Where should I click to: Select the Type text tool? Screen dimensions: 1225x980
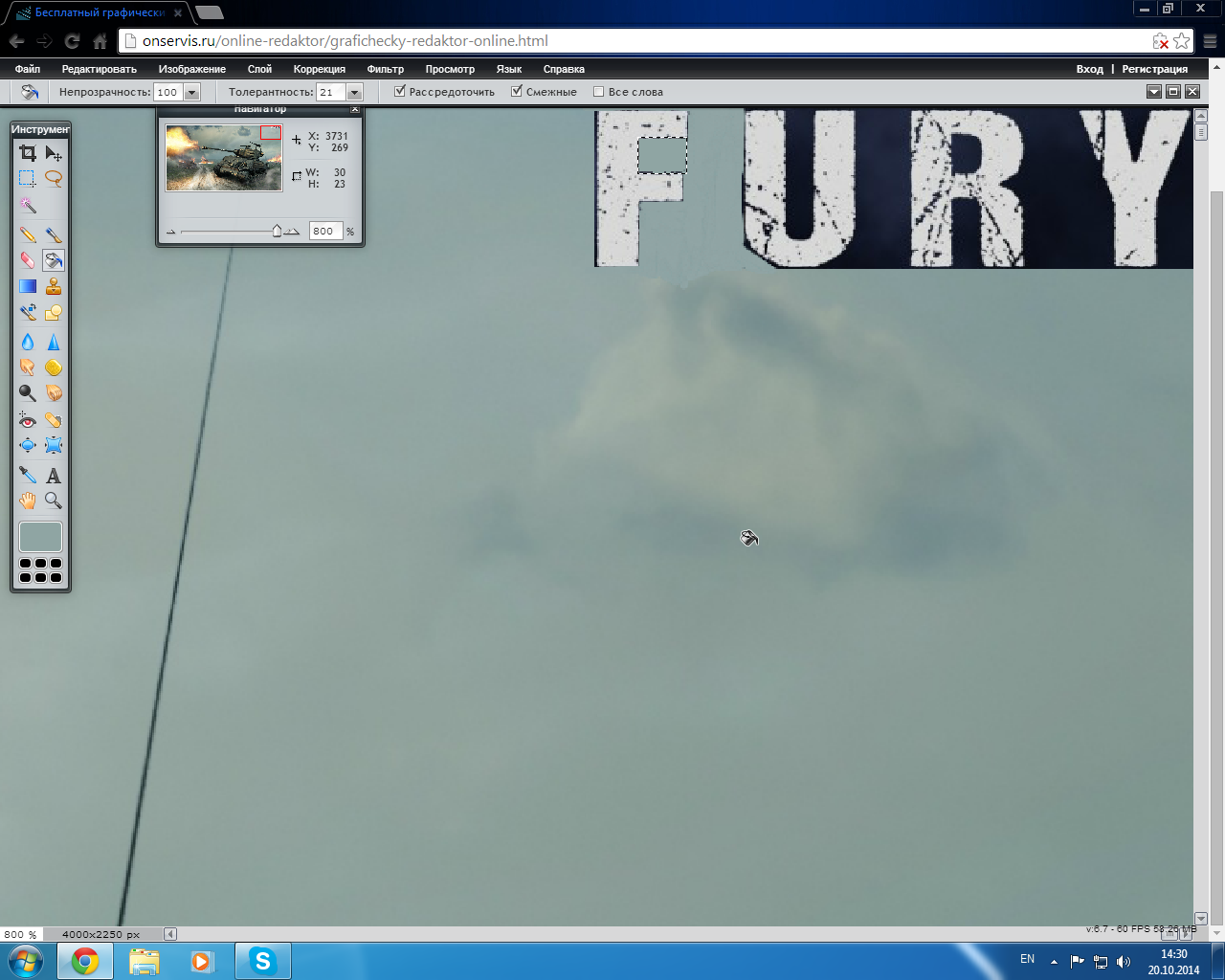[x=54, y=475]
